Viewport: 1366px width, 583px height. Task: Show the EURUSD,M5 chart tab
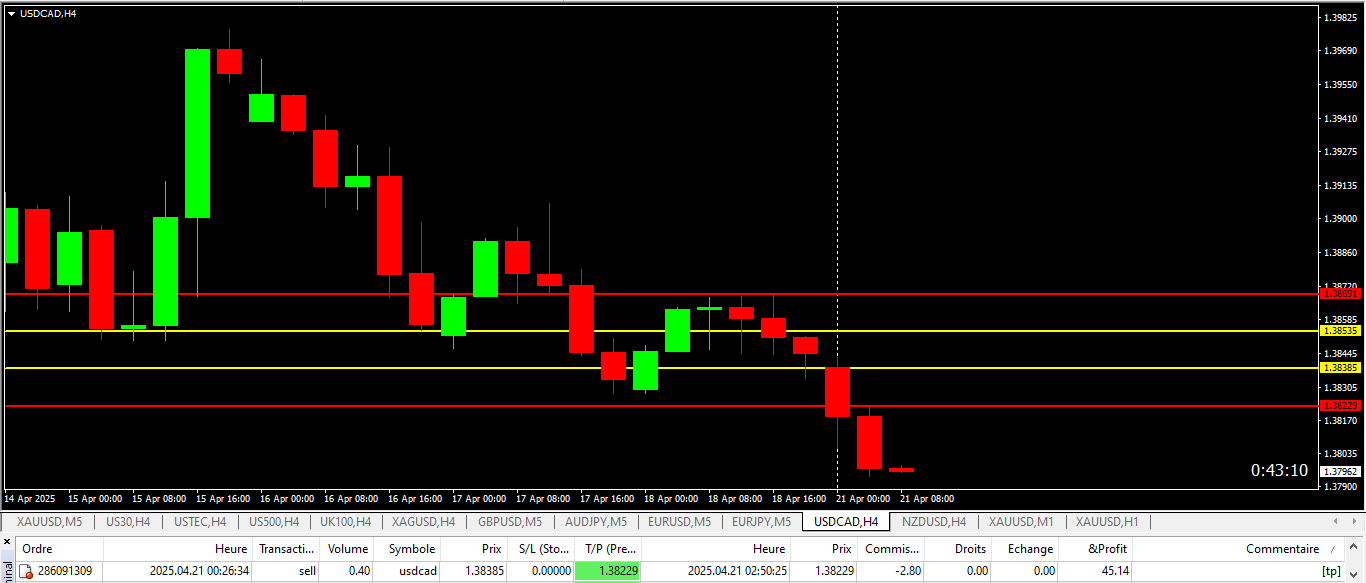(x=680, y=521)
